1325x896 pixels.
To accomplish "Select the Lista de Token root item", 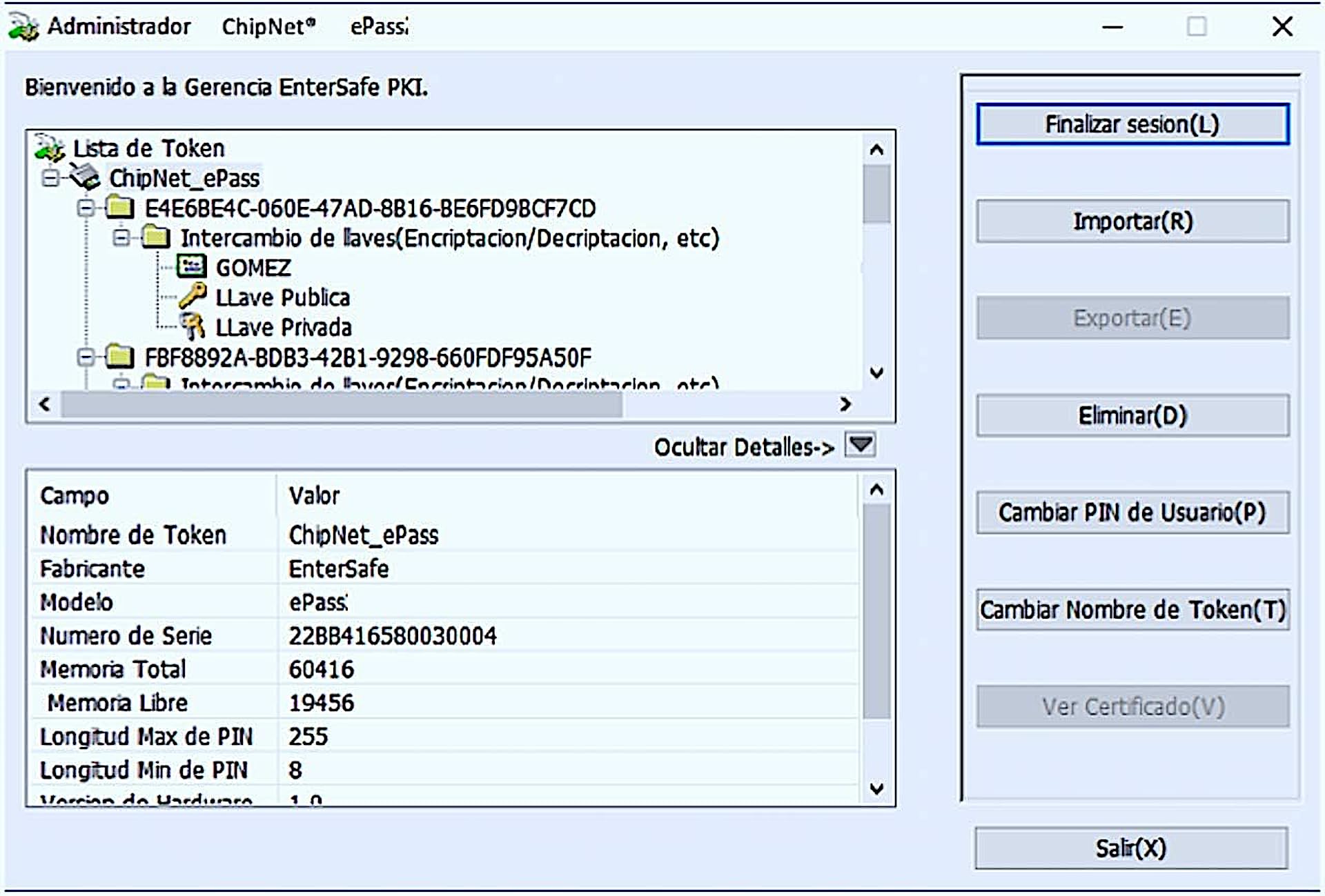I will (149, 148).
